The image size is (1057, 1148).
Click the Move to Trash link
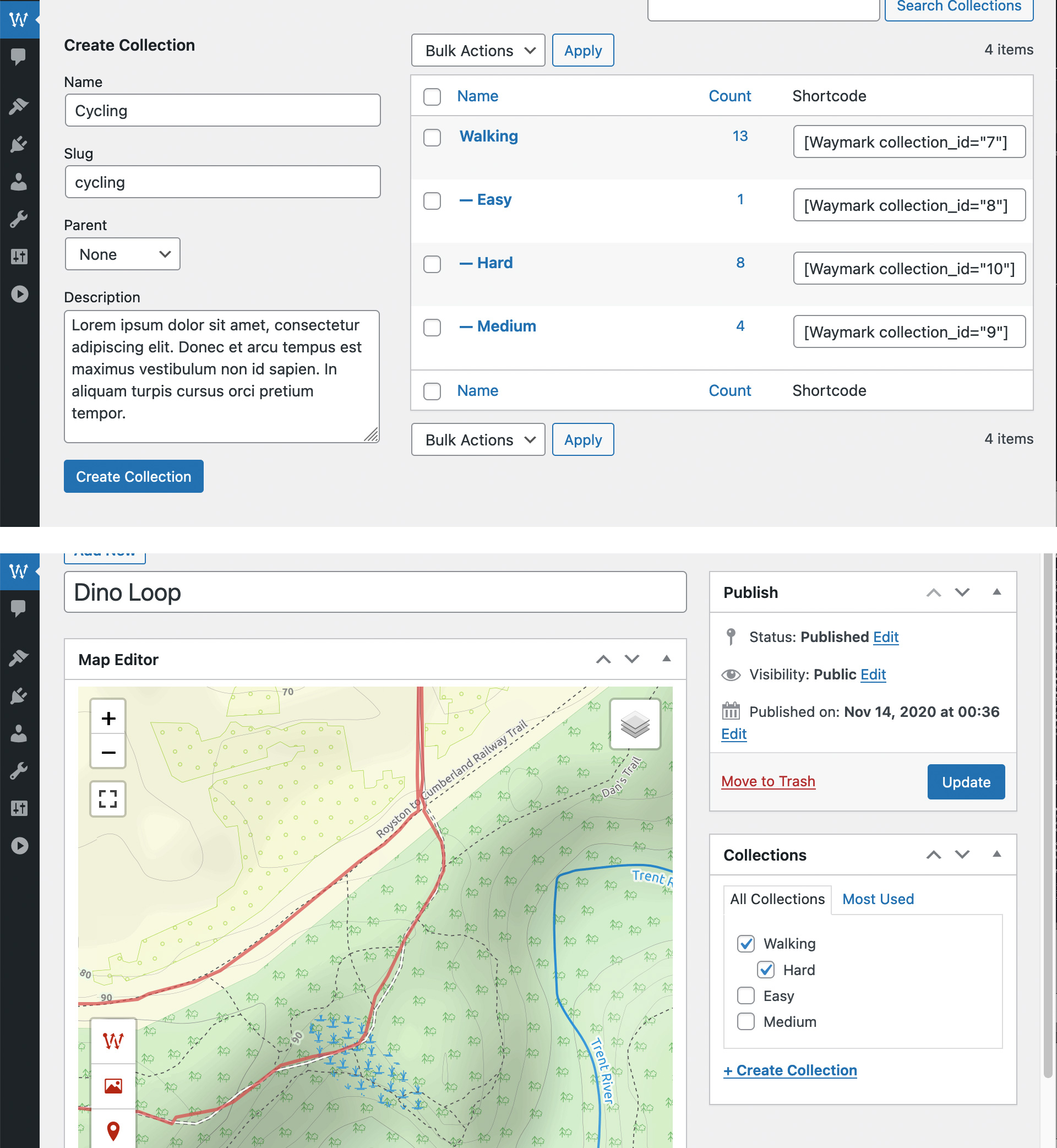point(767,781)
